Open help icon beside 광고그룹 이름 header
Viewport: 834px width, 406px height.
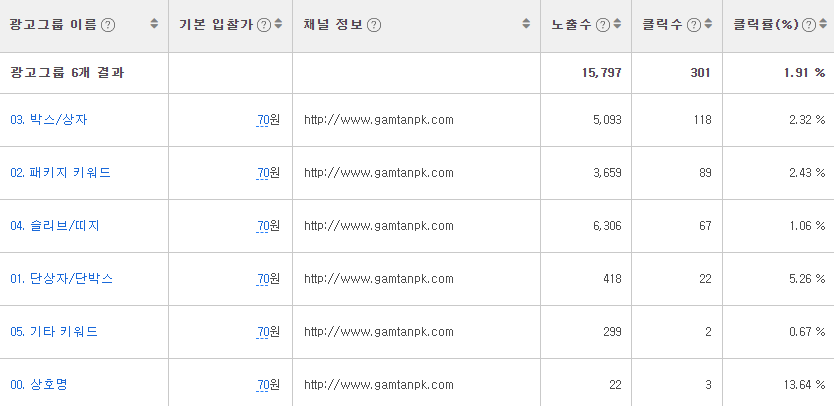tap(108, 25)
